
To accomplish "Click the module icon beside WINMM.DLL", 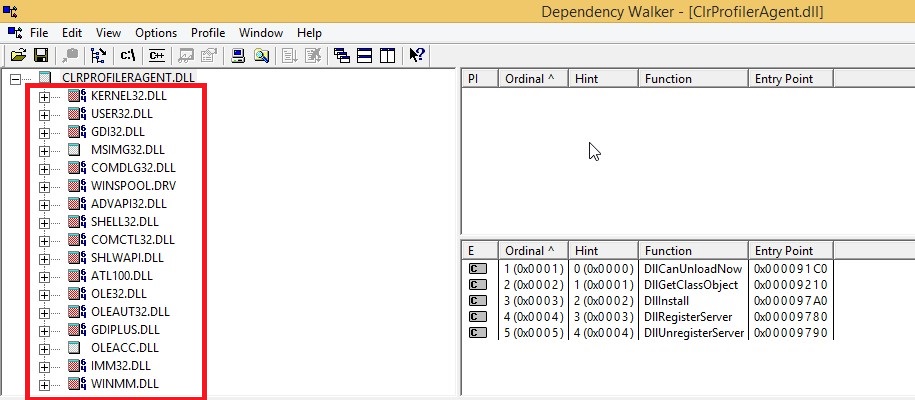I will [76, 384].
